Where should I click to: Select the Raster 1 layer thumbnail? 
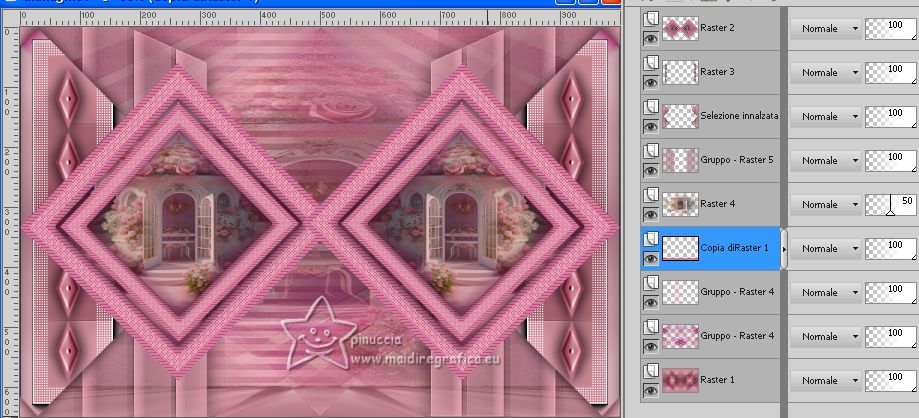pos(680,380)
